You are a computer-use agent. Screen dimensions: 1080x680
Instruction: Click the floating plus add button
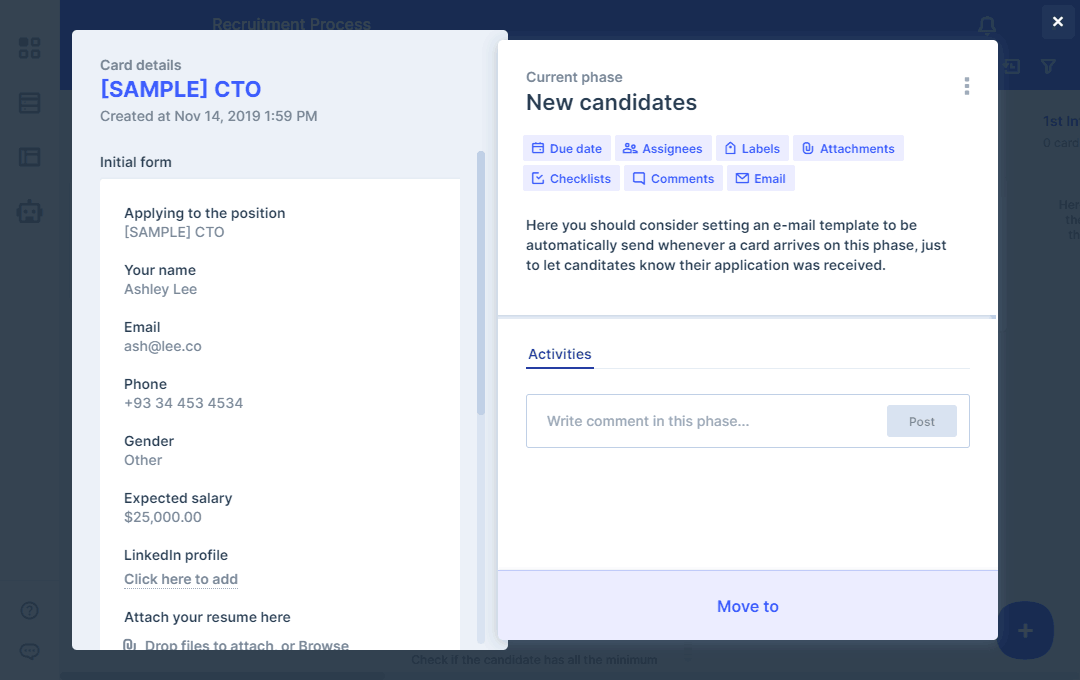[x=1024, y=630]
